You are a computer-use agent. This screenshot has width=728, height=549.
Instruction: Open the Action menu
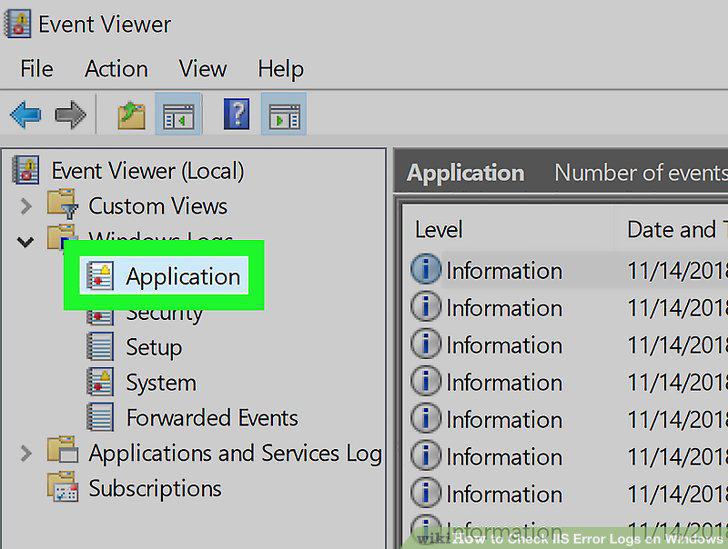116,69
